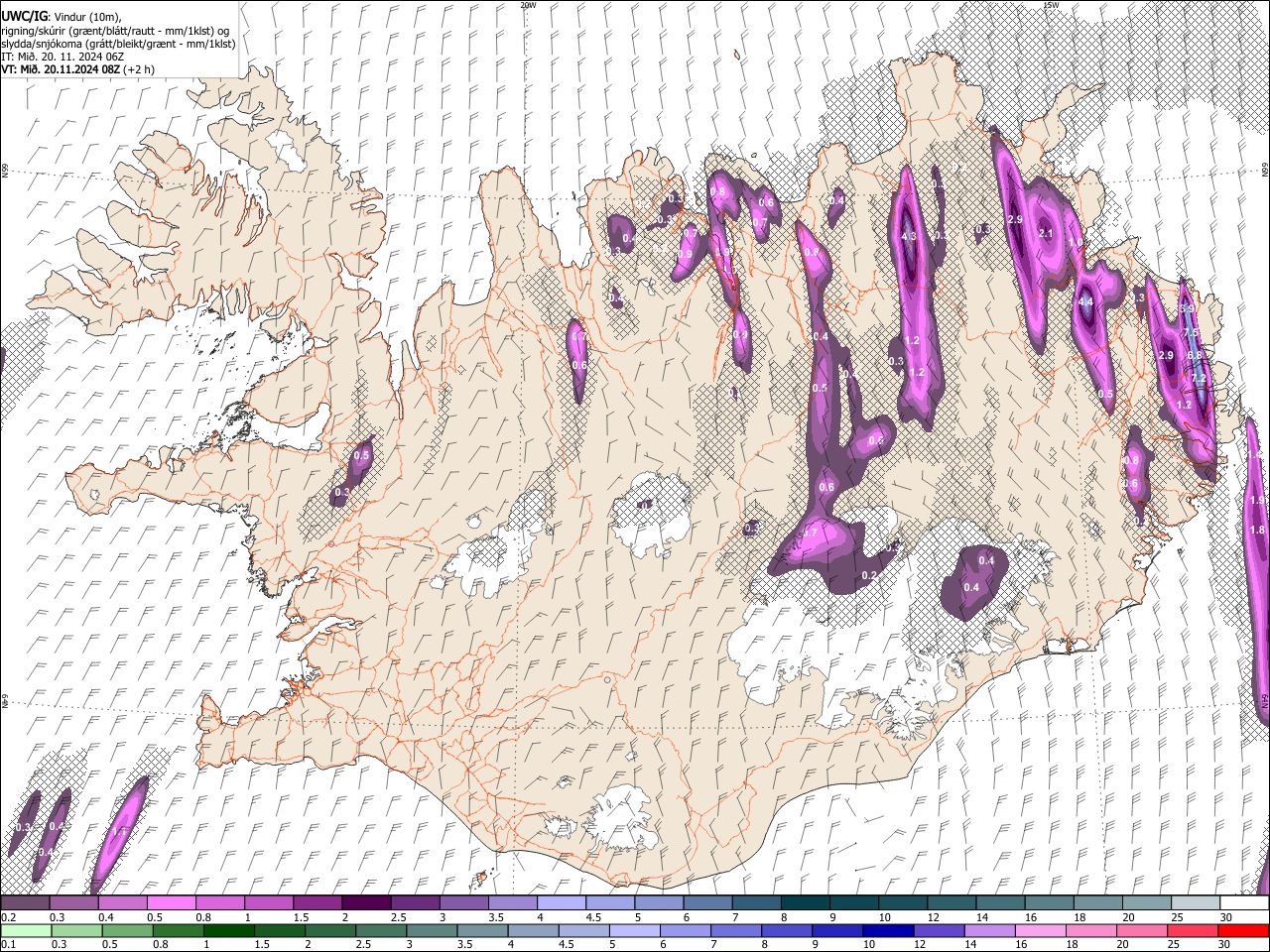The width and height of the screenshot is (1270, 952).
Task: Click the '6.8' precipitation value on the map
Action: (1195, 355)
